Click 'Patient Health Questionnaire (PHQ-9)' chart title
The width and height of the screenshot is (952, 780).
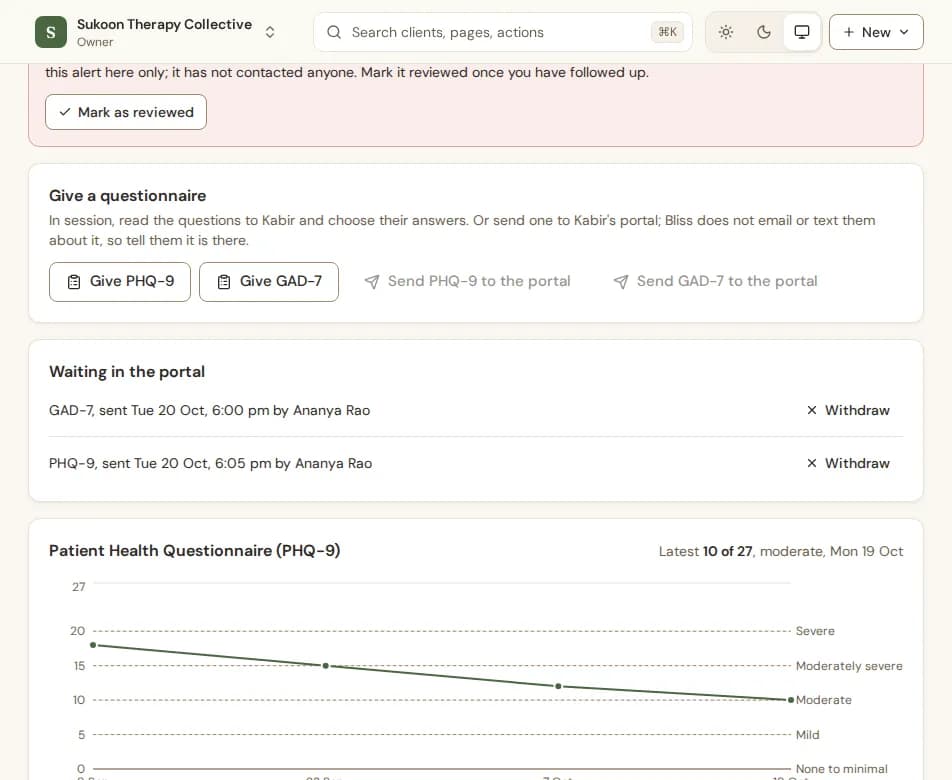194,551
